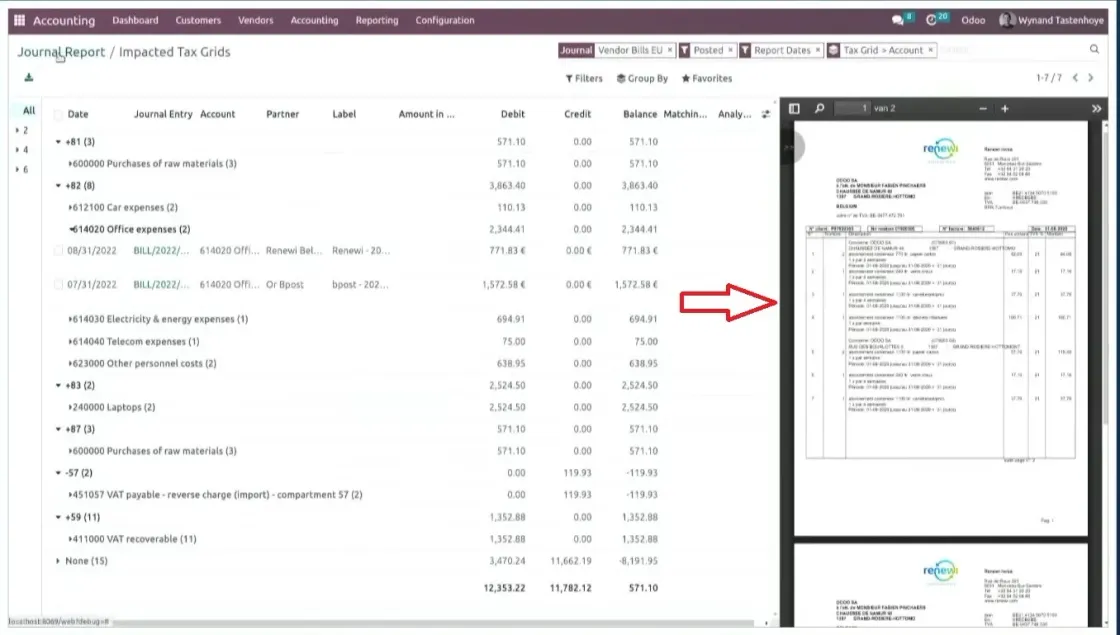
Task: Remove the Posted filter tag
Action: (730, 50)
